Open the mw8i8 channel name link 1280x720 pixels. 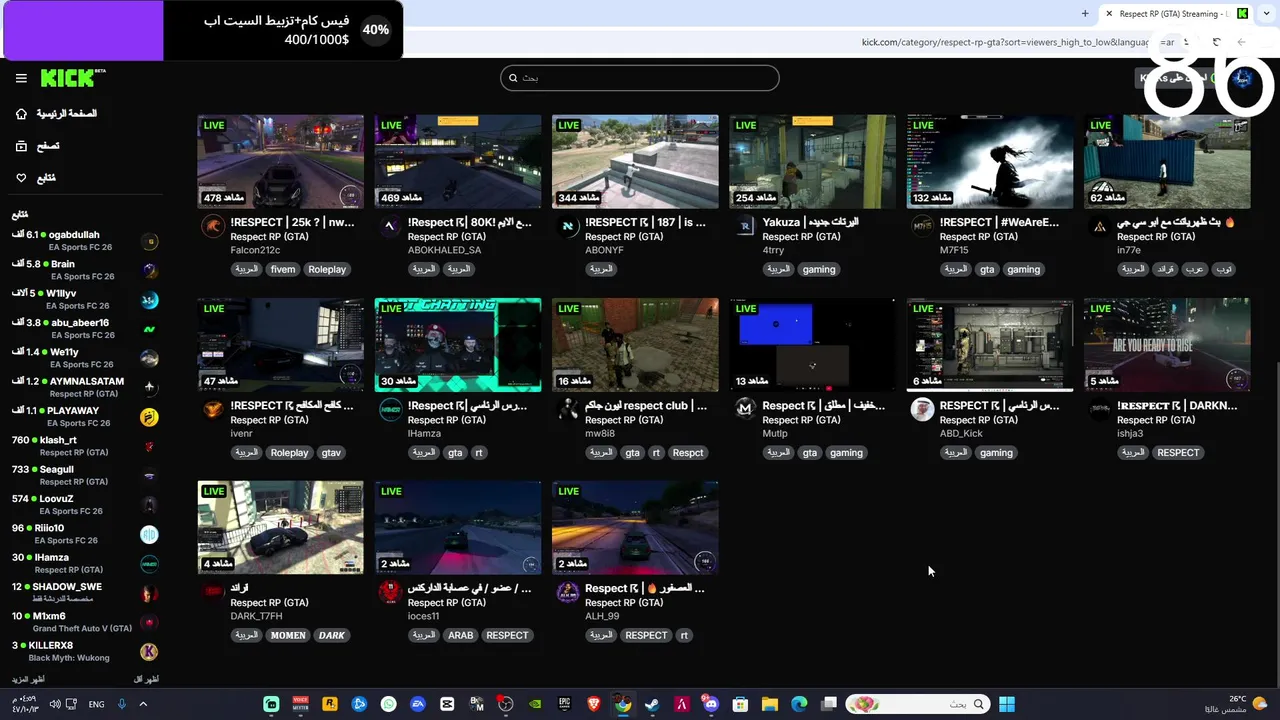tap(600, 433)
